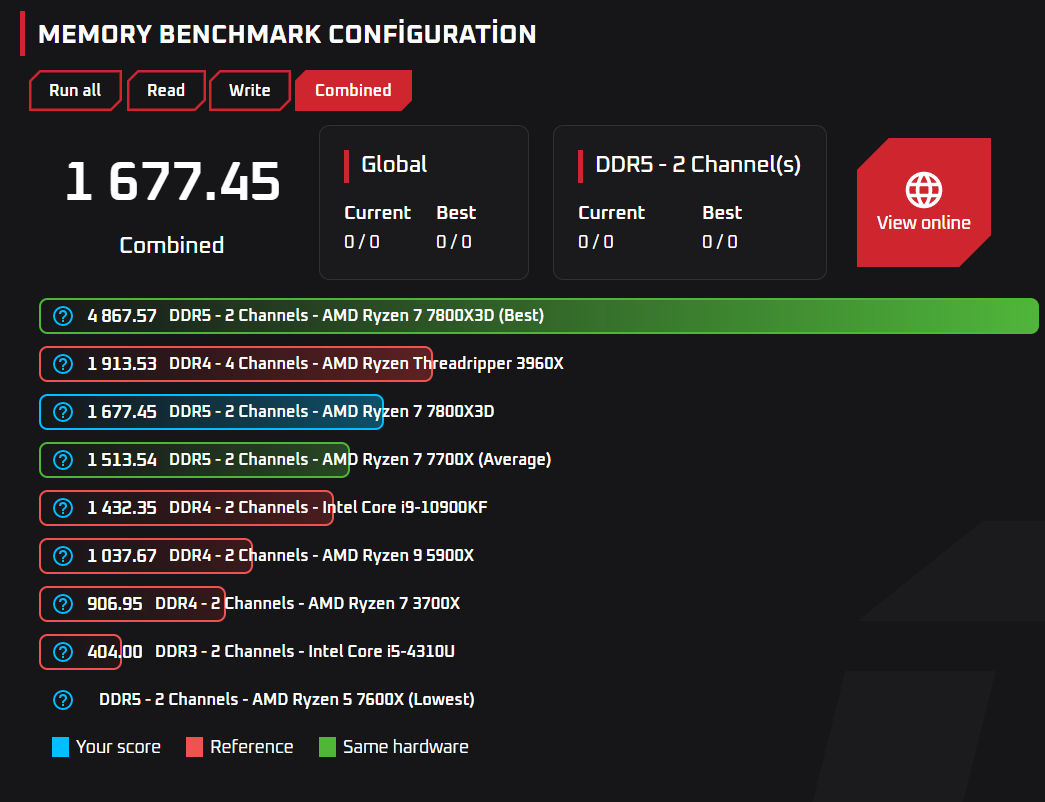Click DDR5 card Current 0 / 0 value
The height and width of the screenshot is (802, 1045).
(596, 242)
